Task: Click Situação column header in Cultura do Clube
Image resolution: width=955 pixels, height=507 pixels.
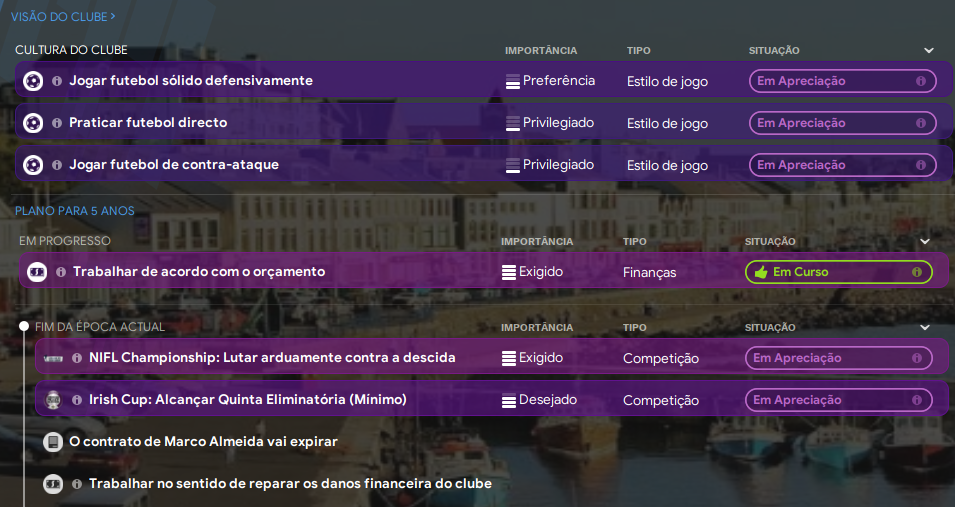Action: (x=774, y=51)
